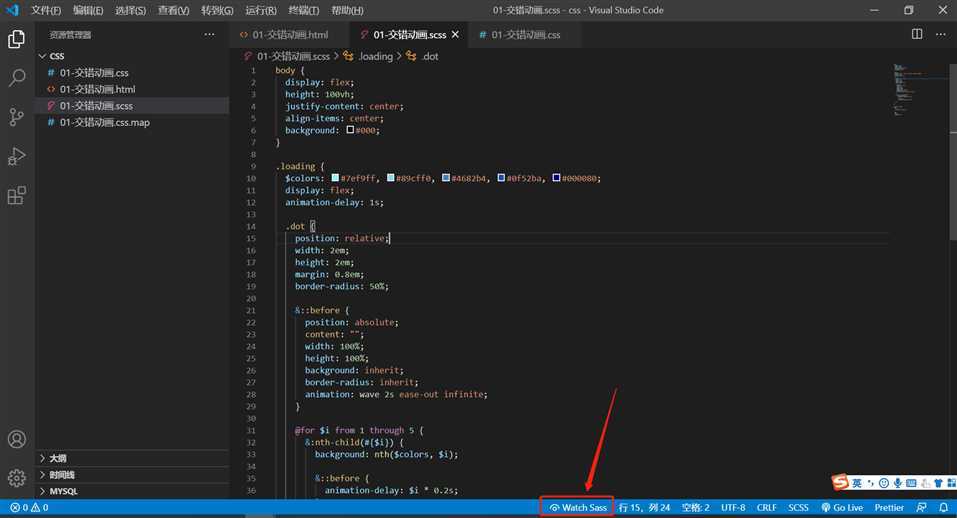Place cursor on line 28 animation property

click(x=396, y=394)
